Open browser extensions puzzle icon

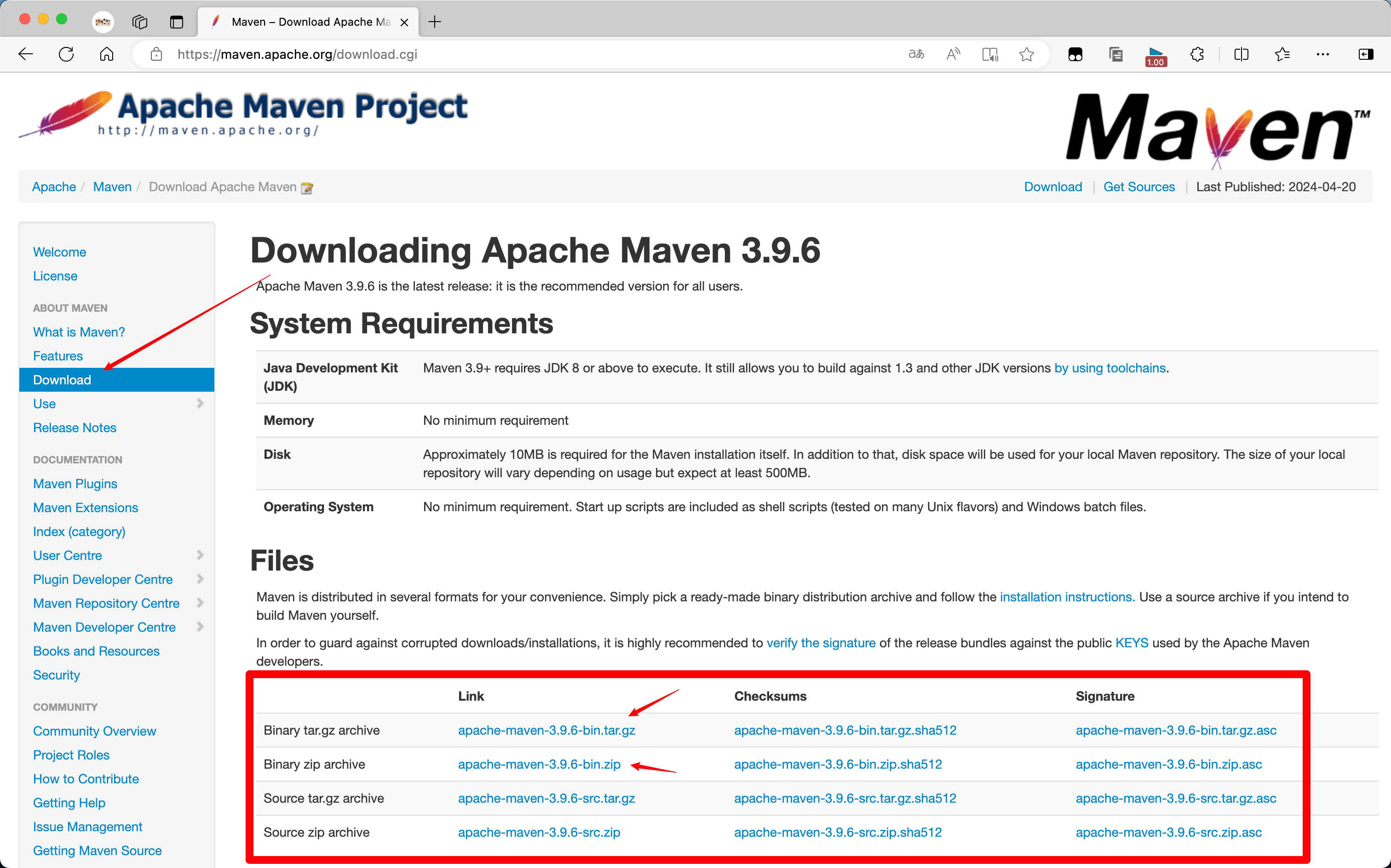point(1197,54)
